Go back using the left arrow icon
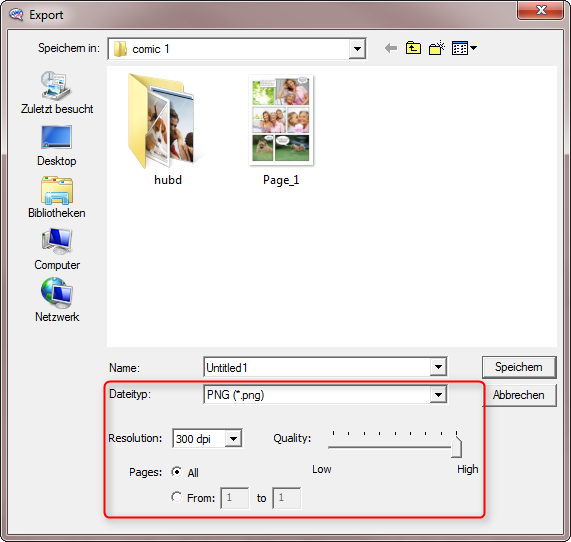Viewport: 571px width, 542px height. [391, 48]
